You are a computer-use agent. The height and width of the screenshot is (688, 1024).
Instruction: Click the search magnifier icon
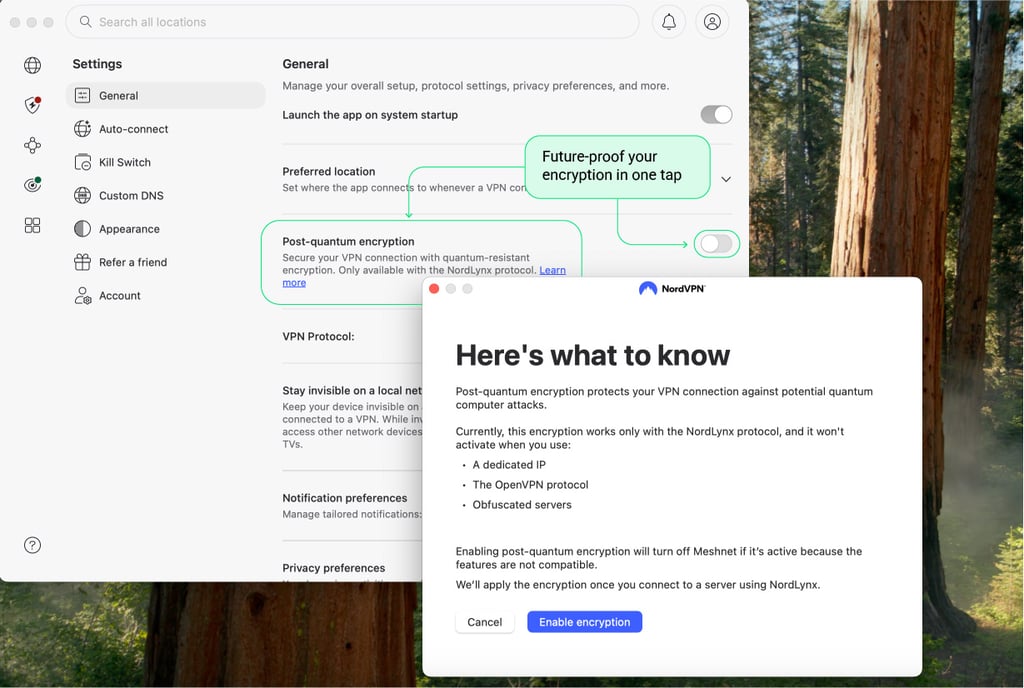pos(86,22)
